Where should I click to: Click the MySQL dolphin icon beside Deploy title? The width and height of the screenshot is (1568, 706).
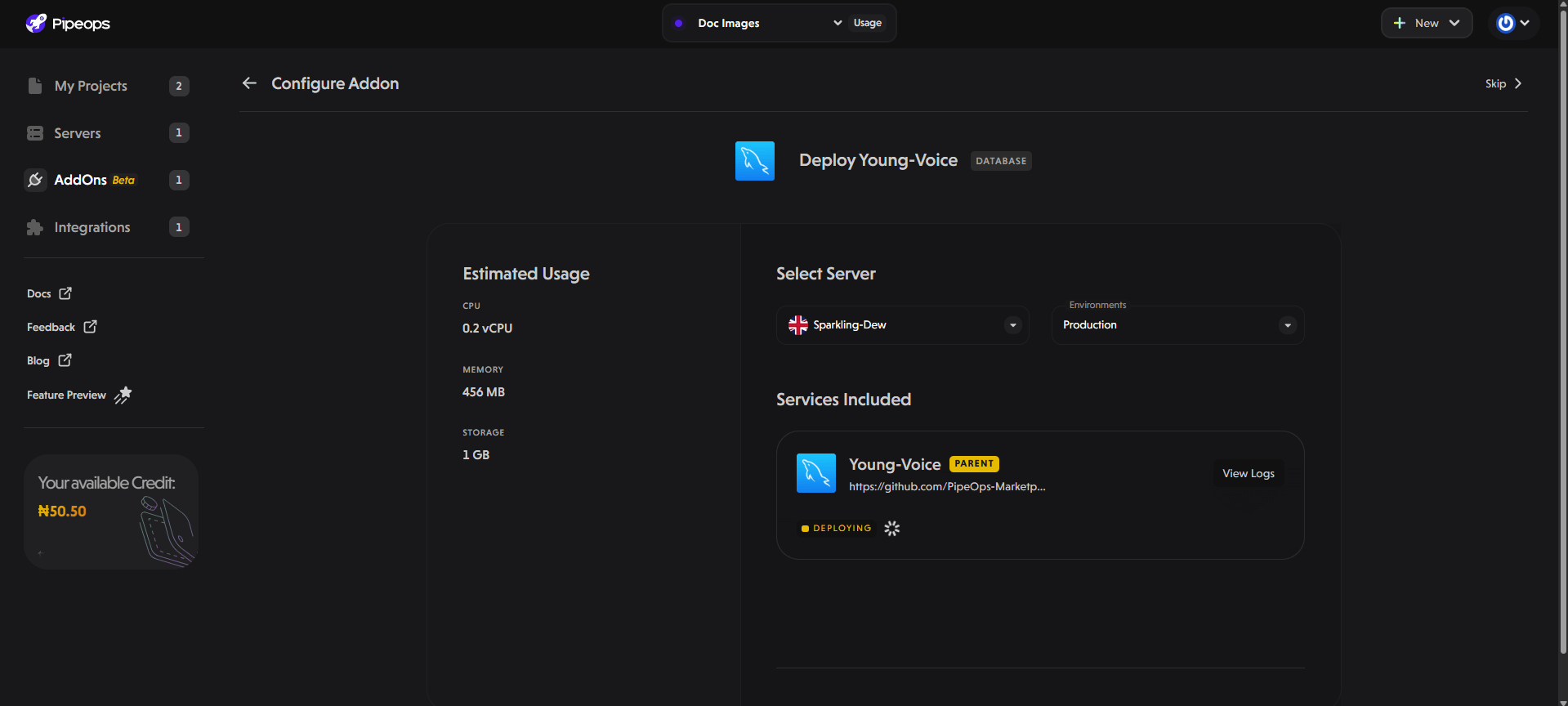[755, 161]
